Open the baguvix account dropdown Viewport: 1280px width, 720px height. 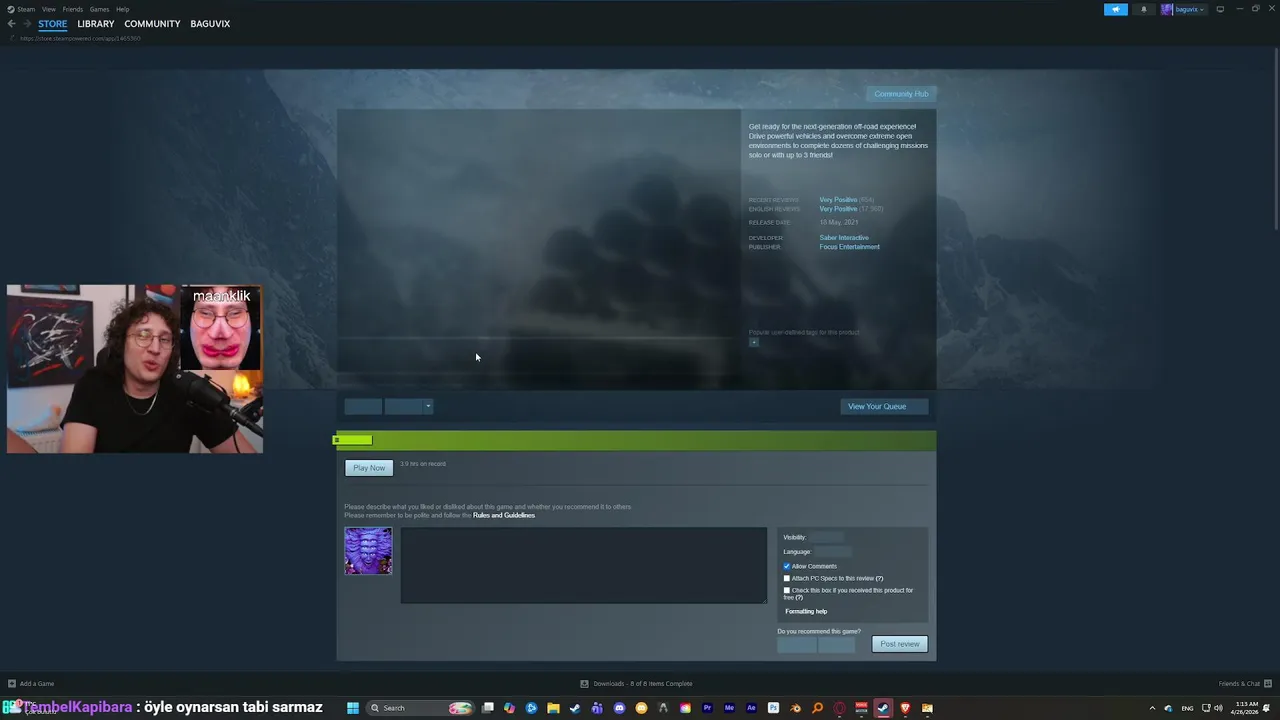(1183, 9)
